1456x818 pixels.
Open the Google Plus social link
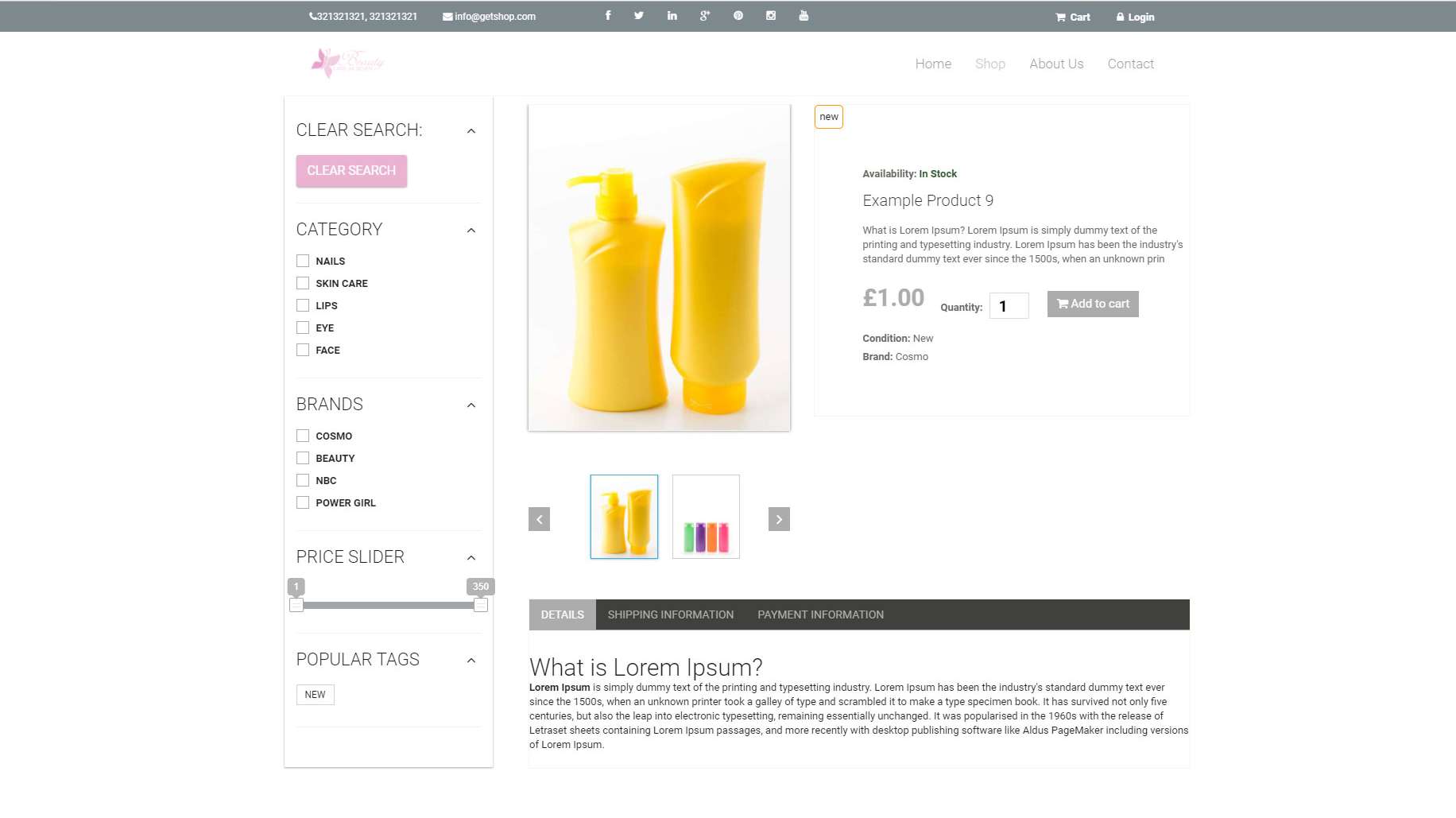point(705,16)
